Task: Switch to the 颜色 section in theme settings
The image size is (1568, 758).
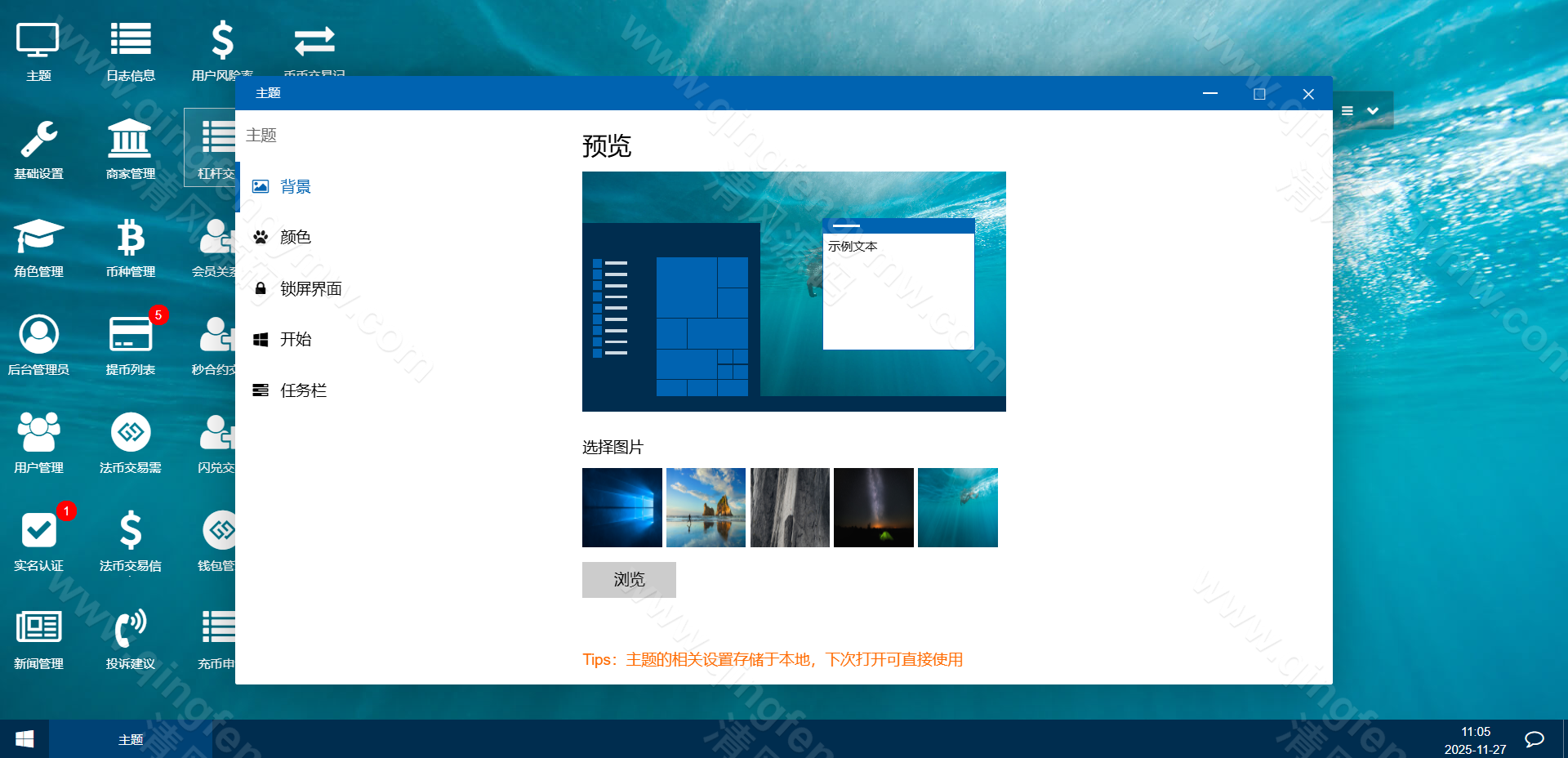Action: [296, 237]
